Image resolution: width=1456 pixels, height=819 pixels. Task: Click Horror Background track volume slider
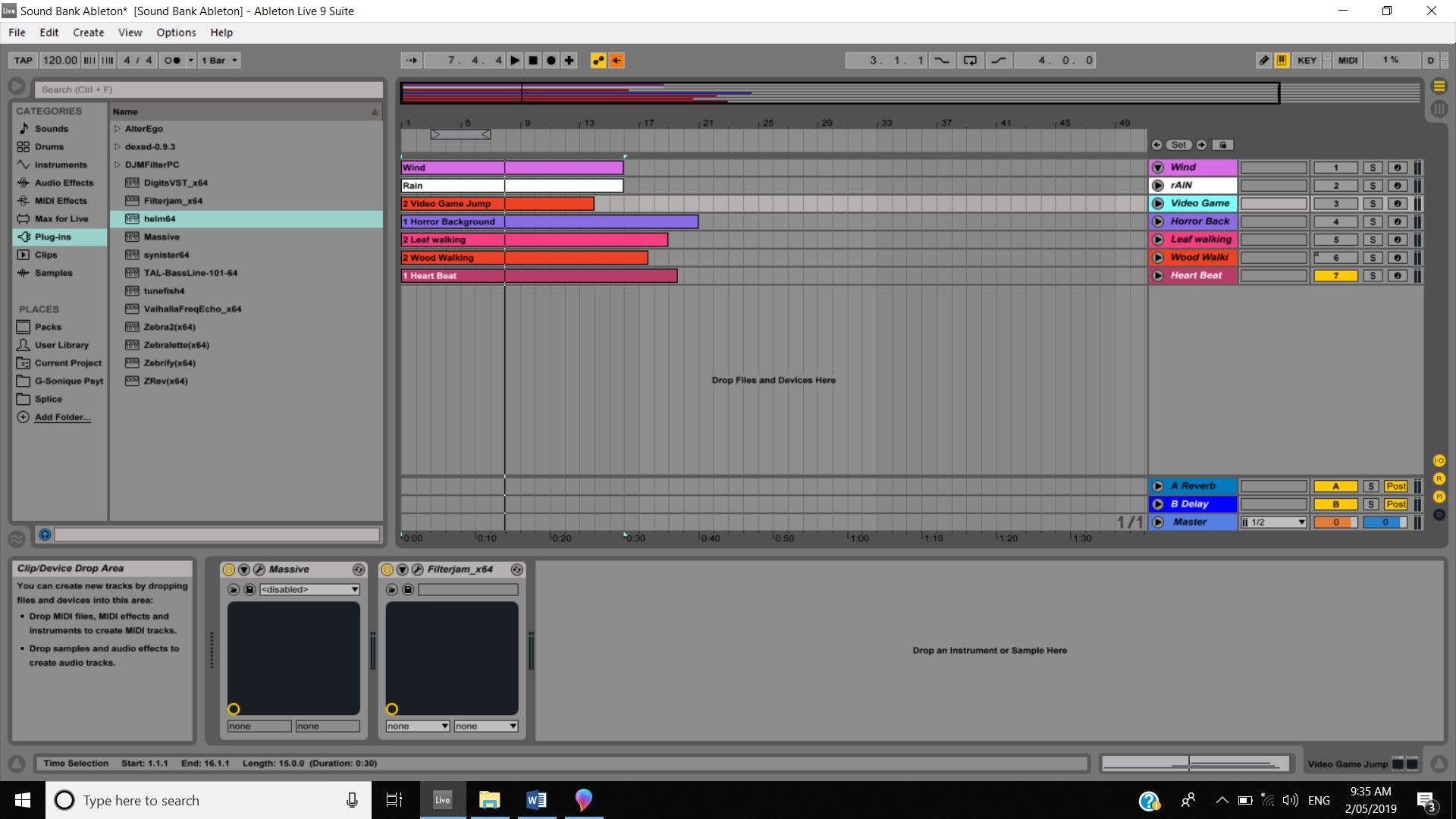pyautogui.click(x=1273, y=222)
